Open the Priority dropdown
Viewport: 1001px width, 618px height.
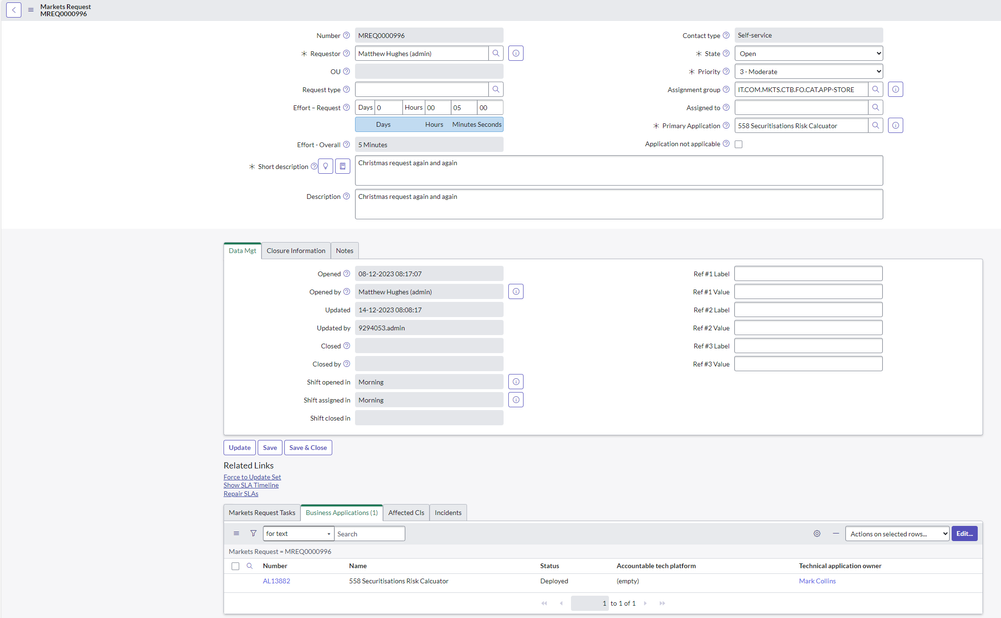click(x=809, y=72)
